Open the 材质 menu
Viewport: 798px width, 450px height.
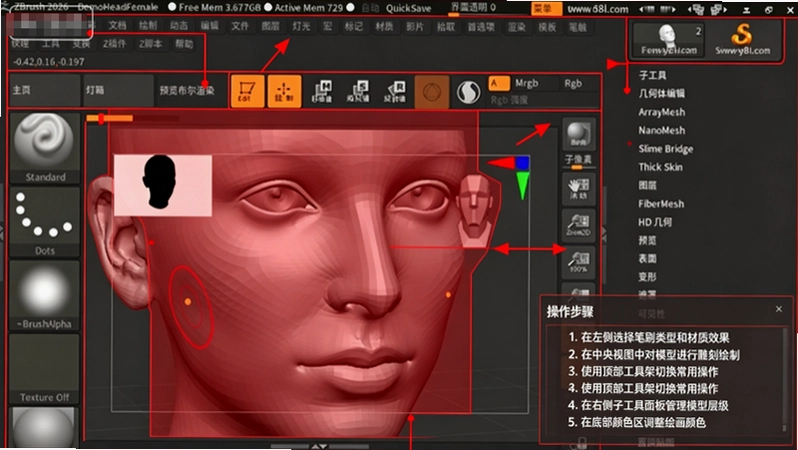coord(384,26)
